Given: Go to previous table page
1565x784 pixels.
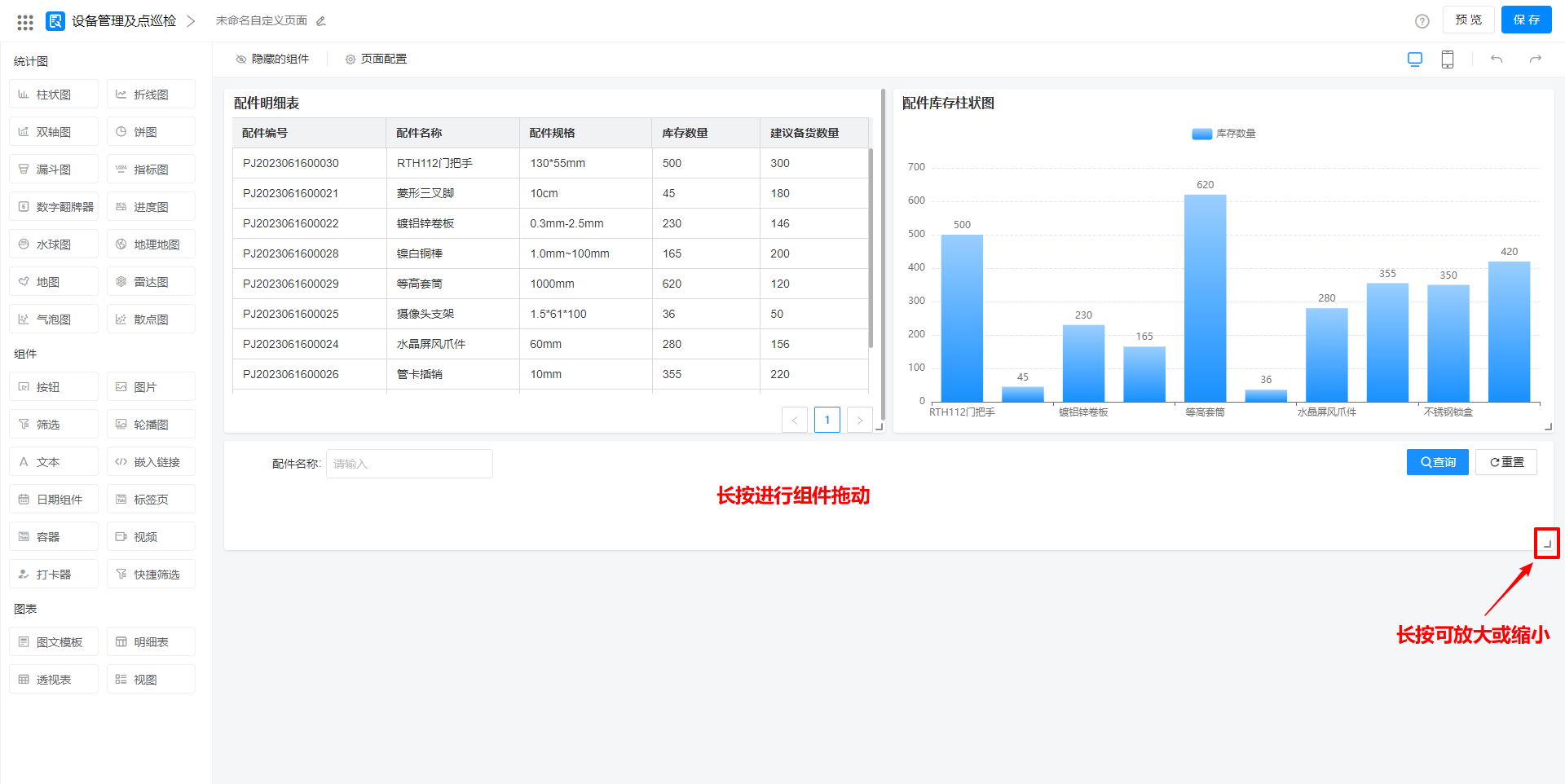Looking at the screenshot, I should (x=794, y=421).
